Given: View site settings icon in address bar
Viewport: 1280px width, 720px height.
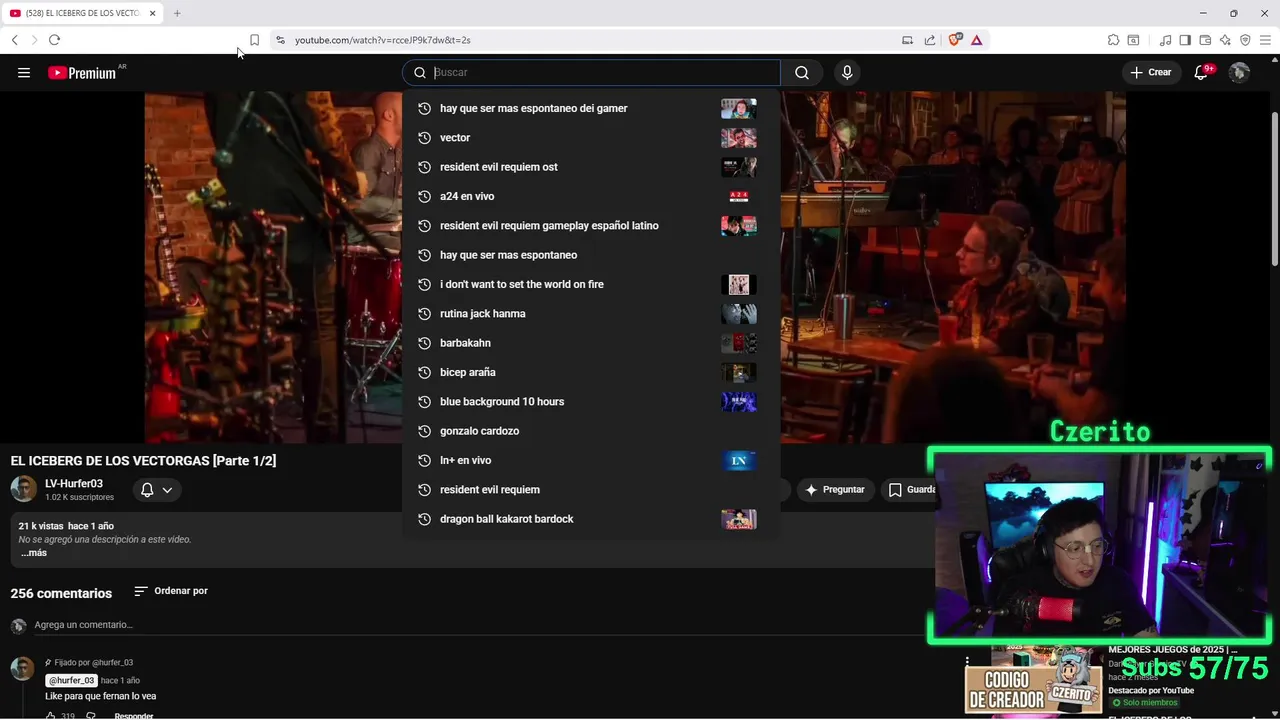Looking at the screenshot, I should [280, 40].
